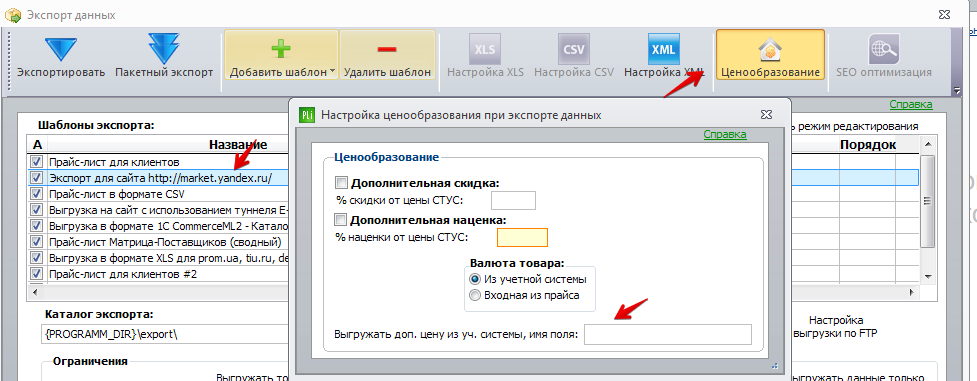The height and width of the screenshot is (381, 977).
Task: Toggle checkbox for Прайс-лист для клиентов
Action: click(36, 162)
